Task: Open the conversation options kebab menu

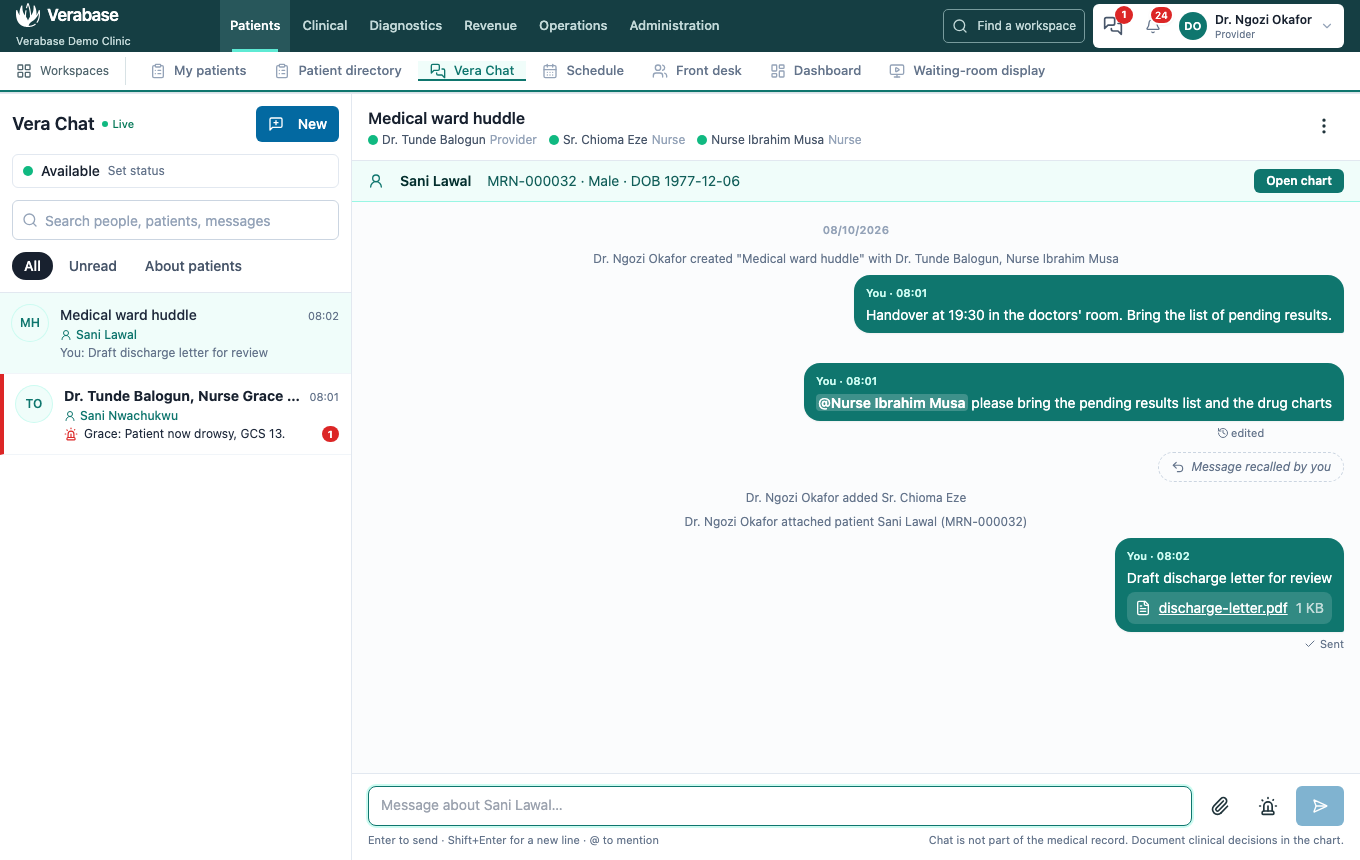Action: tap(1324, 126)
